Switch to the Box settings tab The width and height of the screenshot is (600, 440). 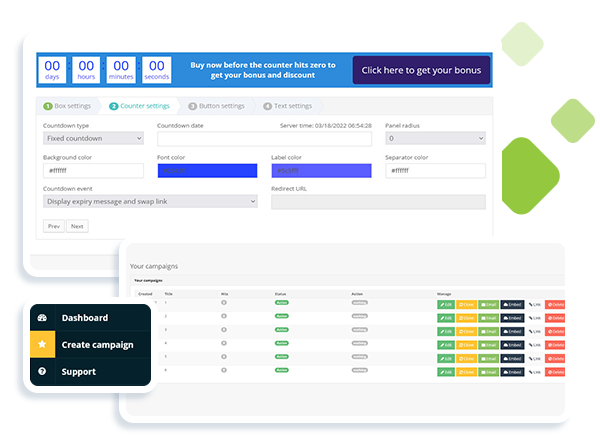70,106
